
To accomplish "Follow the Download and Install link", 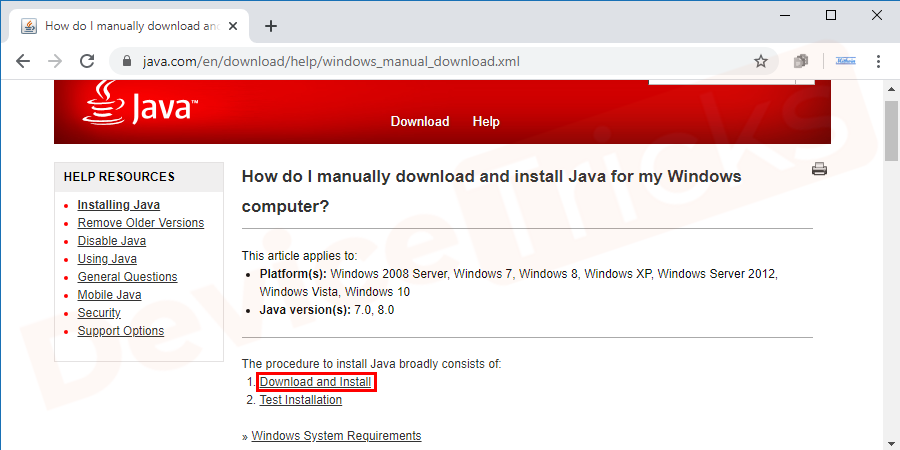I will [x=315, y=382].
